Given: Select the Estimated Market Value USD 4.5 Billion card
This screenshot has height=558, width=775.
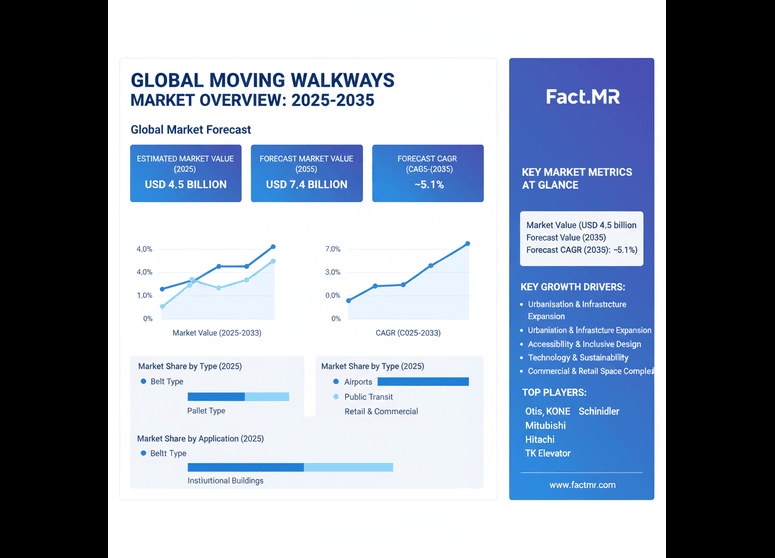Looking at the screenshot, I should [186, 173].
